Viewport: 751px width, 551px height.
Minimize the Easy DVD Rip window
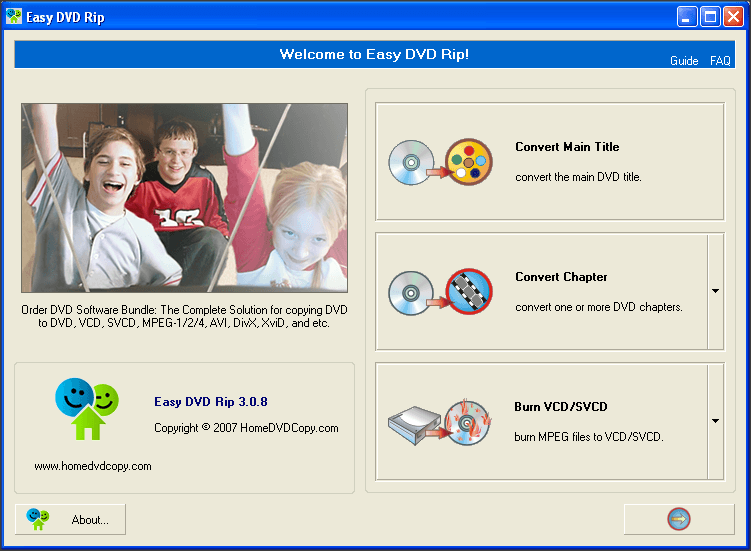coord(687,17)
